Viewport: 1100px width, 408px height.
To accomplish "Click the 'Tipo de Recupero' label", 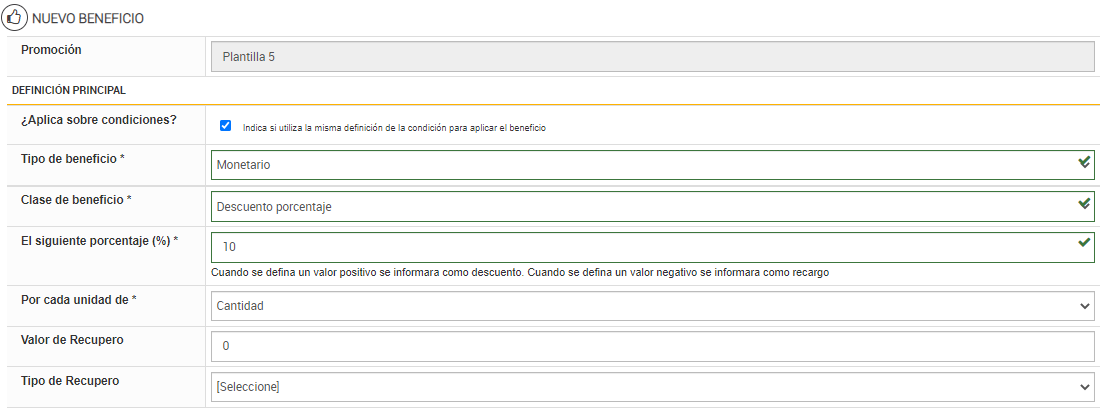I will pyautogui.click(x=70, y=380).
